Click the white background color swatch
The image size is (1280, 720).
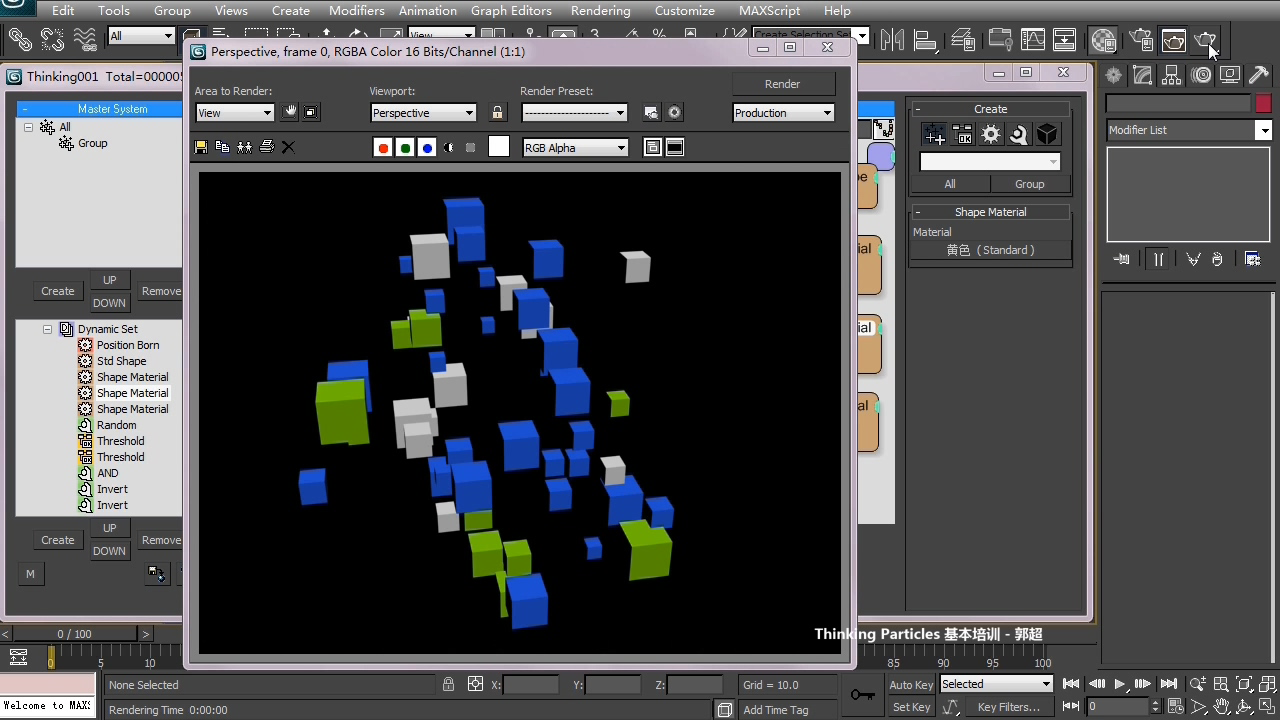pos(499,147)
